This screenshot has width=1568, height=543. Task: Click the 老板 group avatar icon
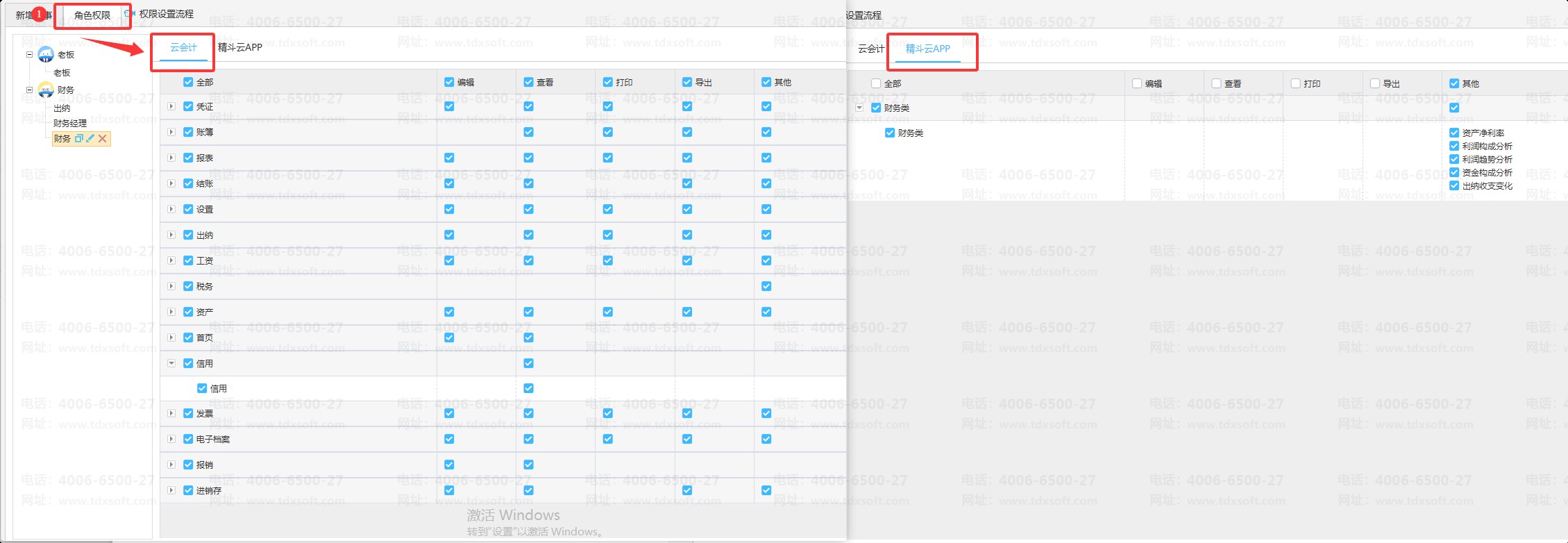coord(46,54)
